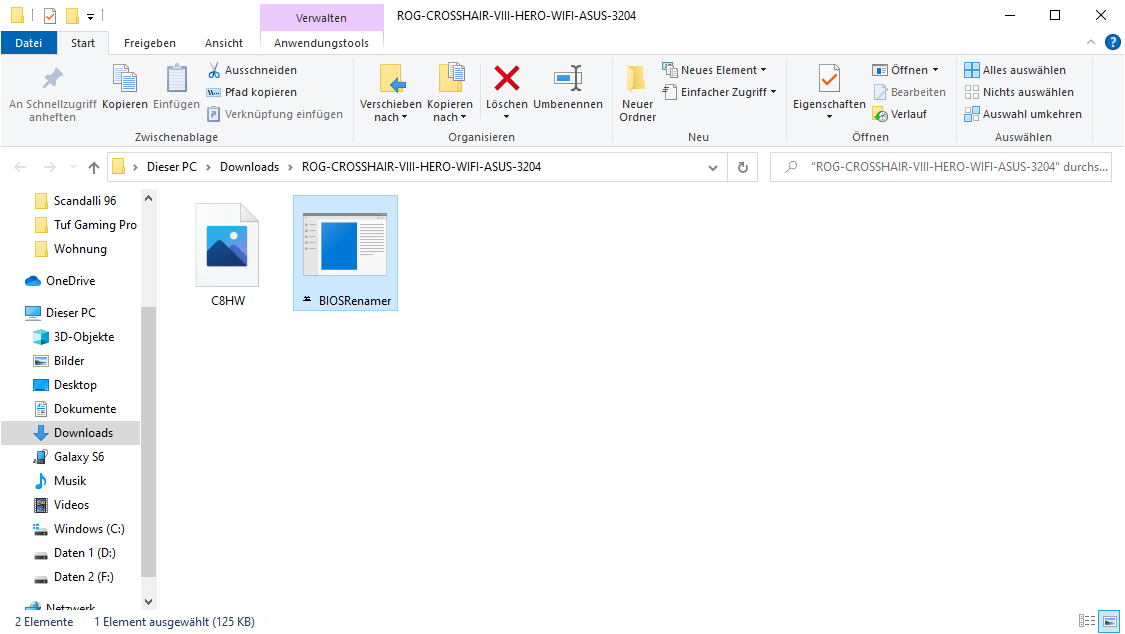Open recent locations dropdown arrow
1125x634 pixels.
point(73,167)
